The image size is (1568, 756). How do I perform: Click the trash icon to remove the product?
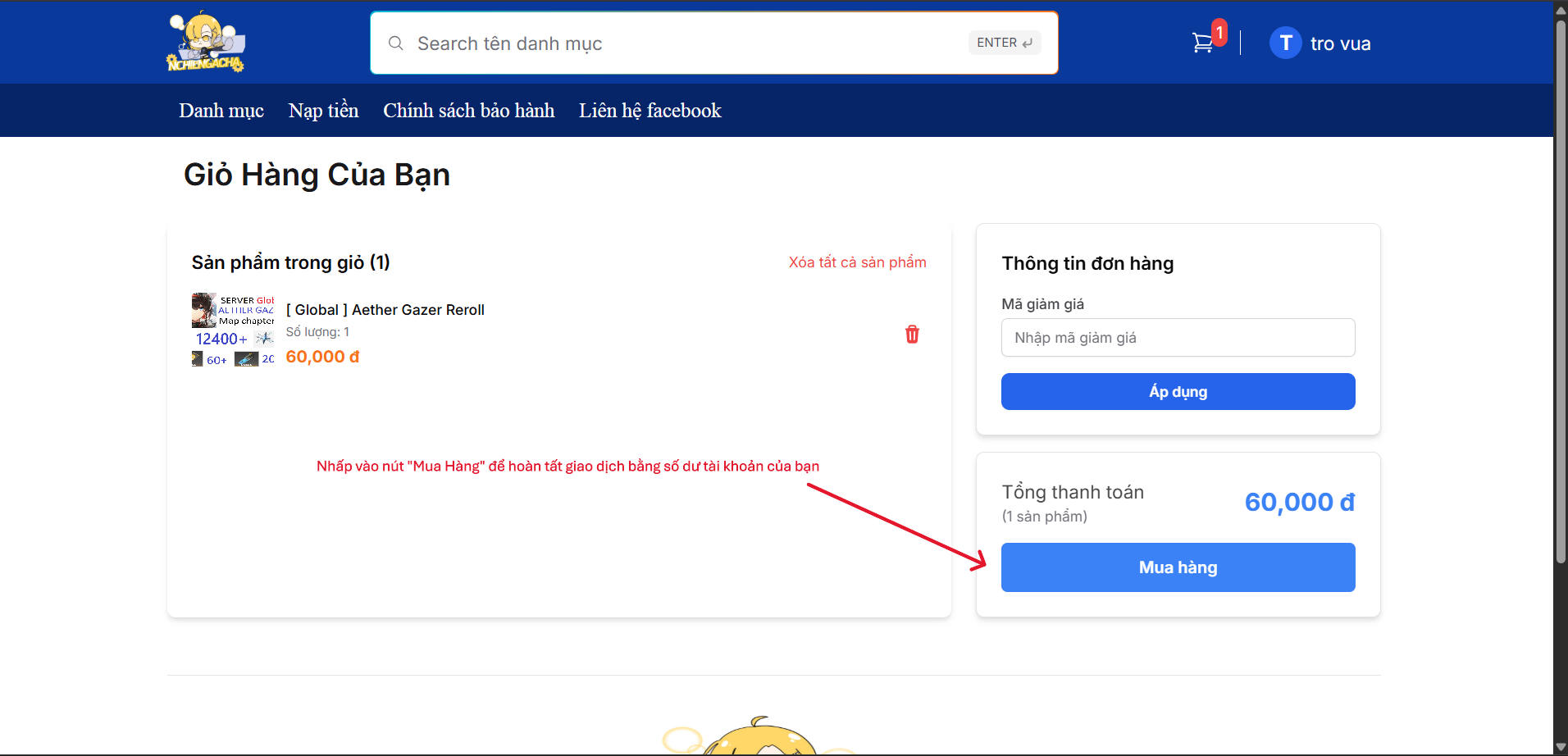click(x=912, y=335)
